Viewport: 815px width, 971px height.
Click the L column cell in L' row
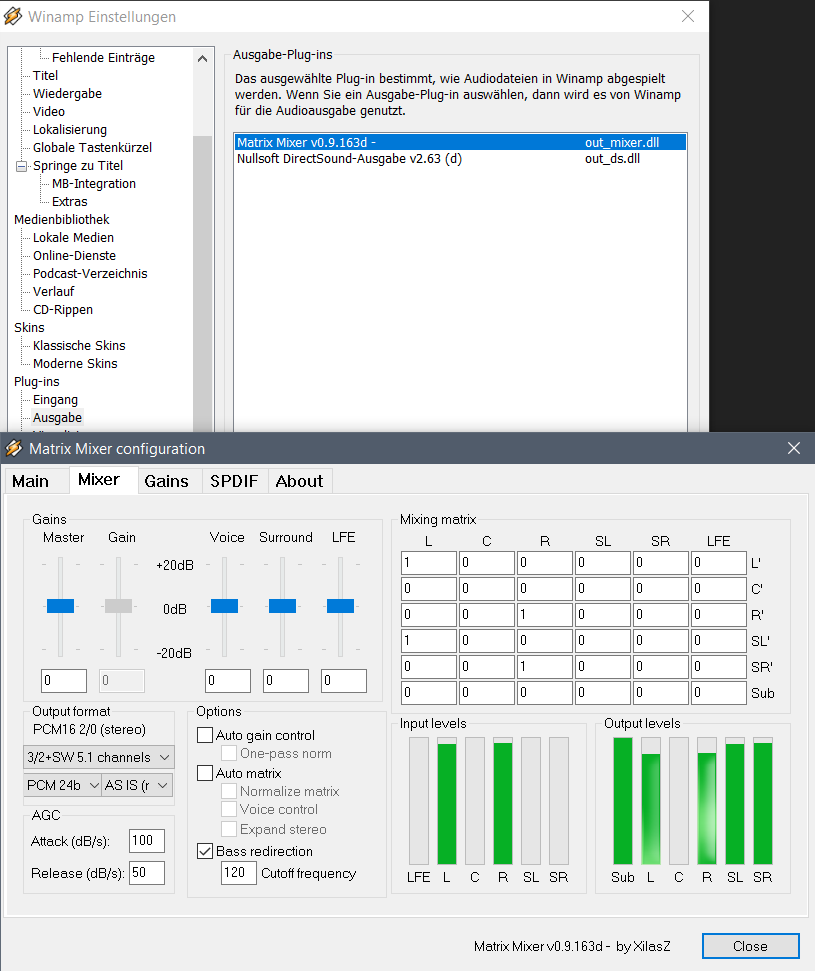coord(429,563)
